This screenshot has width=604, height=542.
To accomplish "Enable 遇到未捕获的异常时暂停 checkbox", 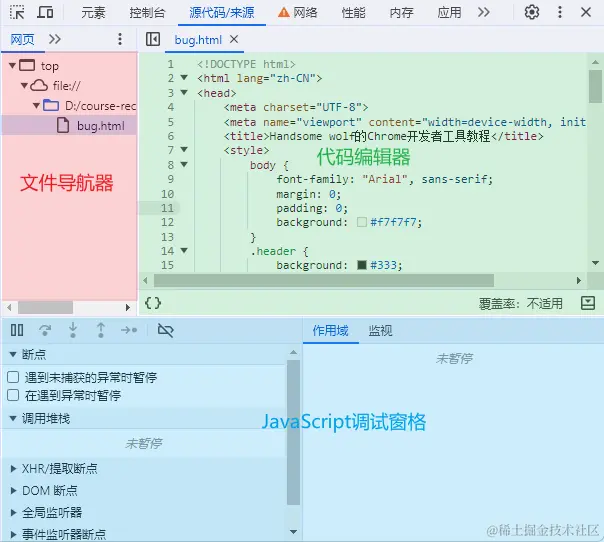I will (x=13, y=377).
